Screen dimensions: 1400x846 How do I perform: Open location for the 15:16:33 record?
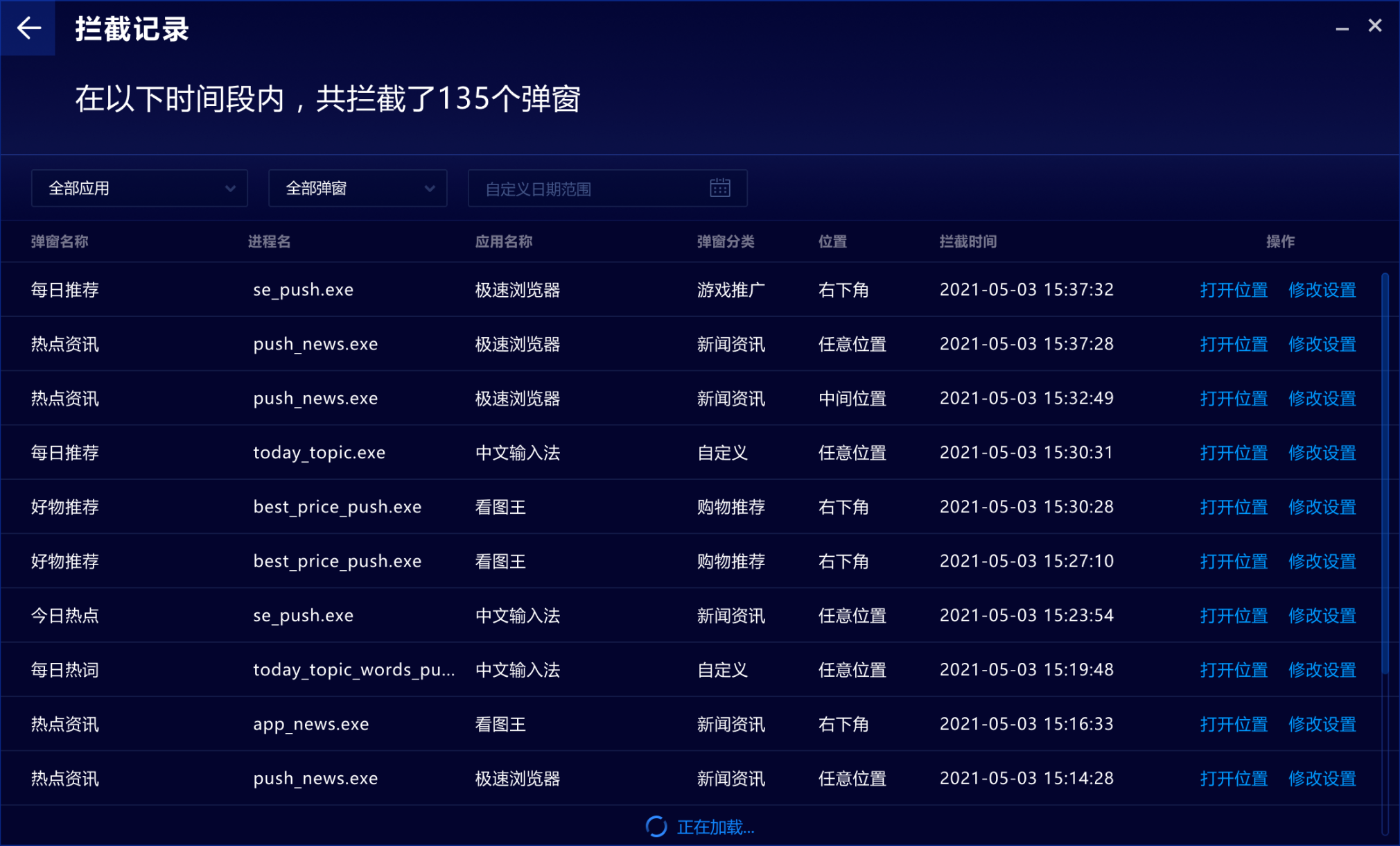[x=1234, y=724]
